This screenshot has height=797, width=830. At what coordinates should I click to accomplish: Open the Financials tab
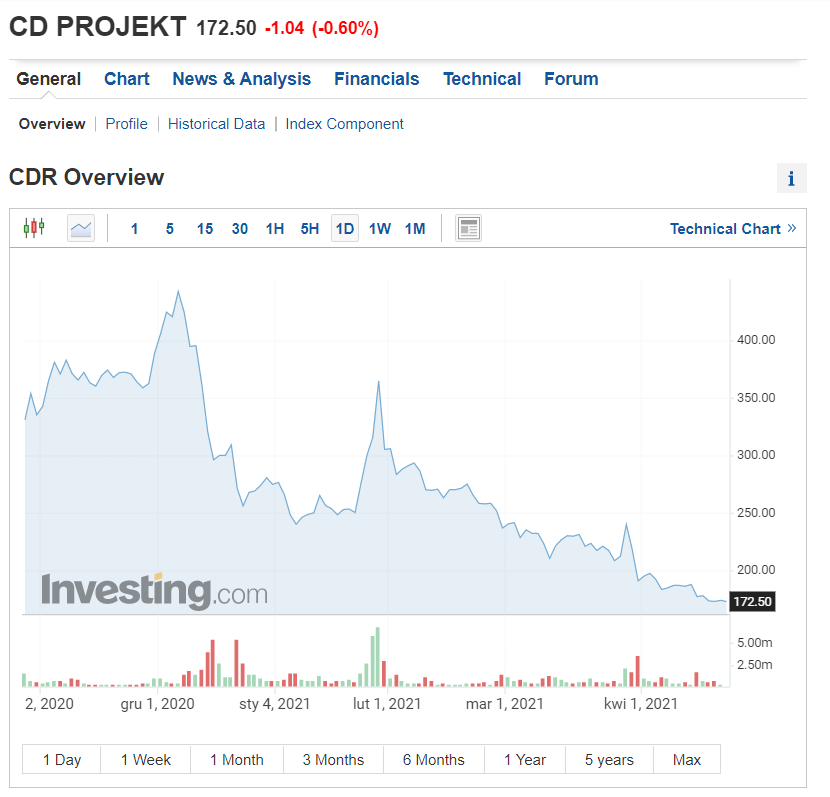tap(376, 79)
